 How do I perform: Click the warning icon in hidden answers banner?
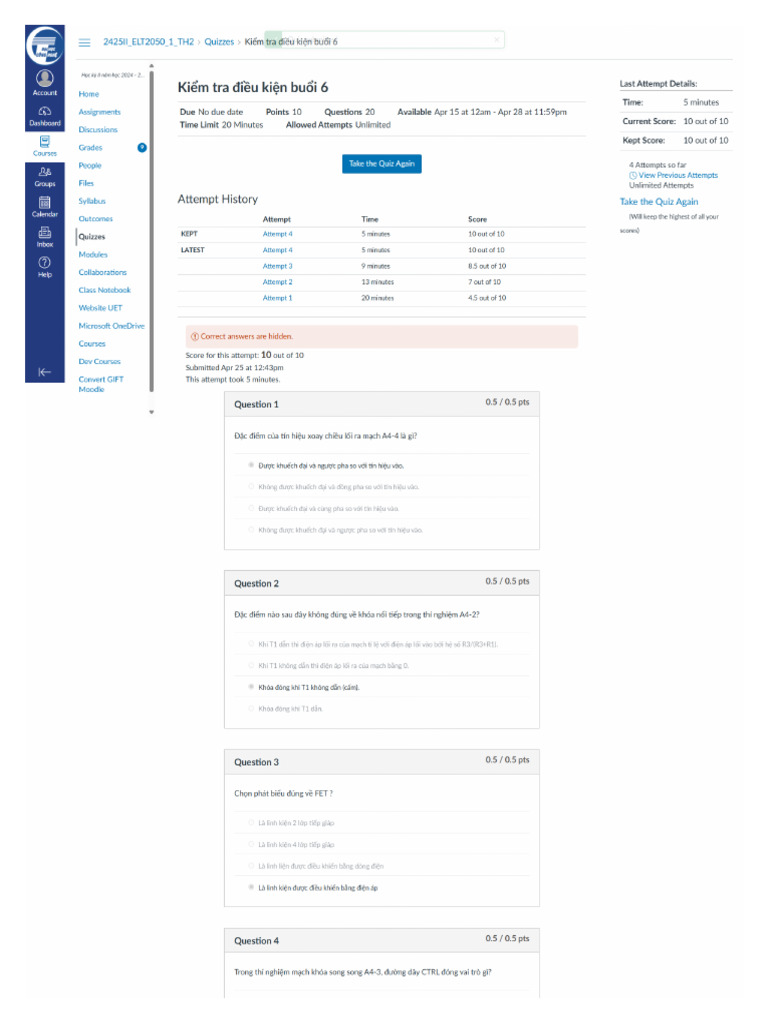[x=194, y=336]
